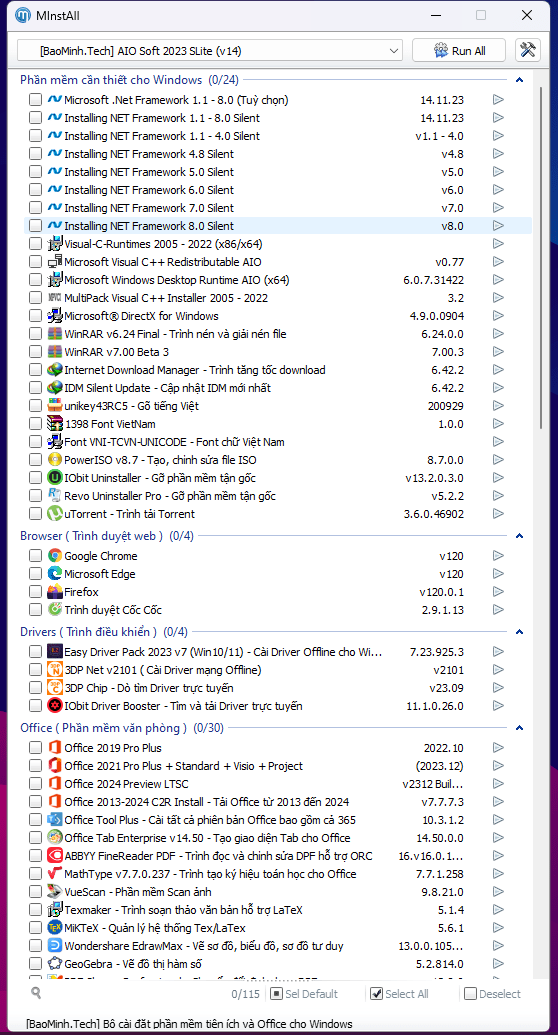This screenshot has width=558, height=1035.
Task: Enable checkbox for 3DP Net v2101
Action: pyautogui.click(x=35, y=670)
